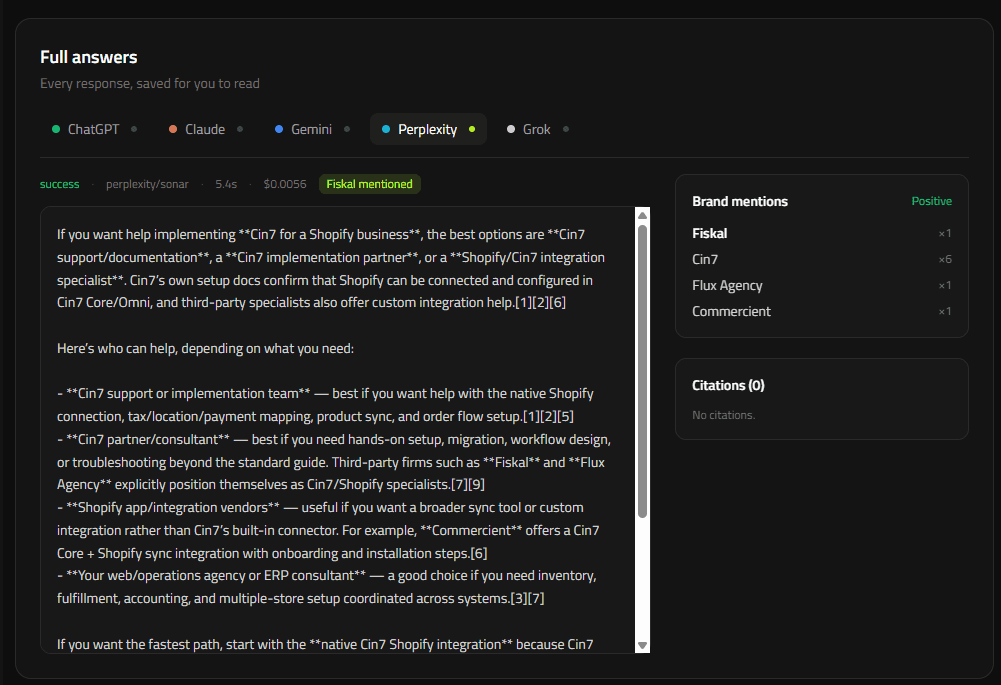
Task: Click the Fiskal mentioned badge
Action: pos(370,184)
